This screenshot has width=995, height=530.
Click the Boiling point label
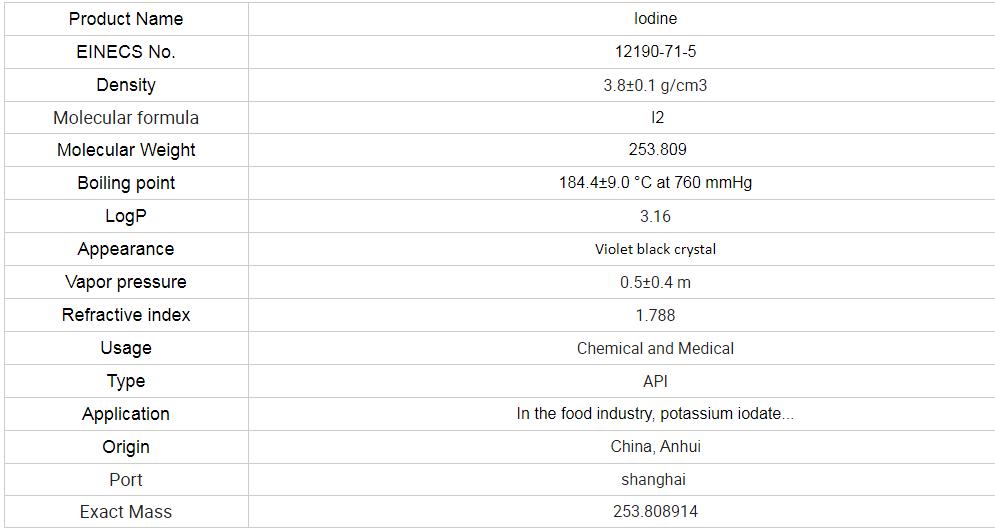125,183
